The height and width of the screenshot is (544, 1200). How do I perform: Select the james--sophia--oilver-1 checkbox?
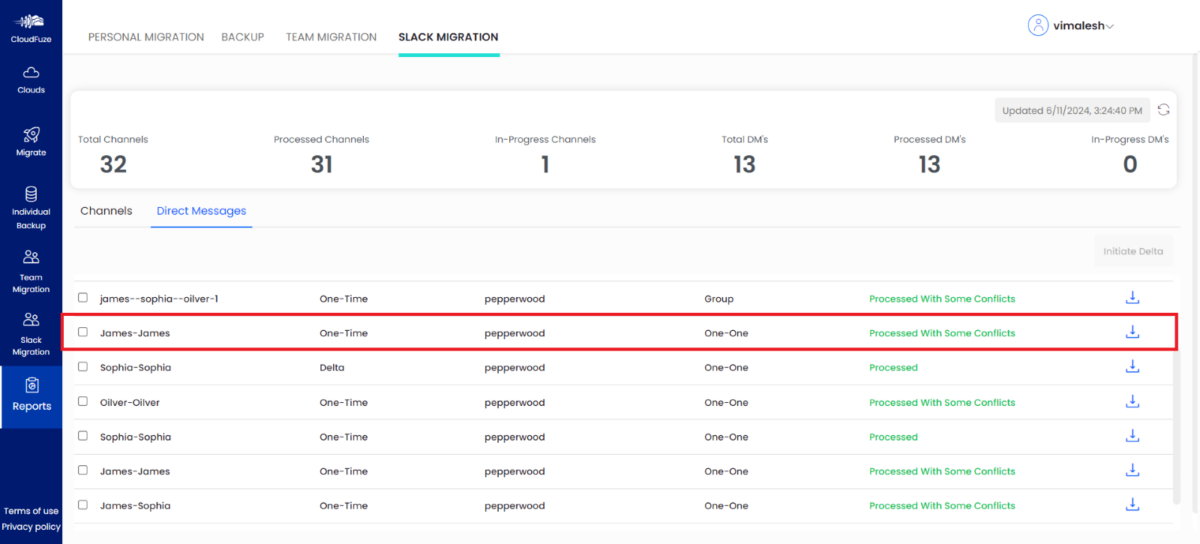point(83,298)
